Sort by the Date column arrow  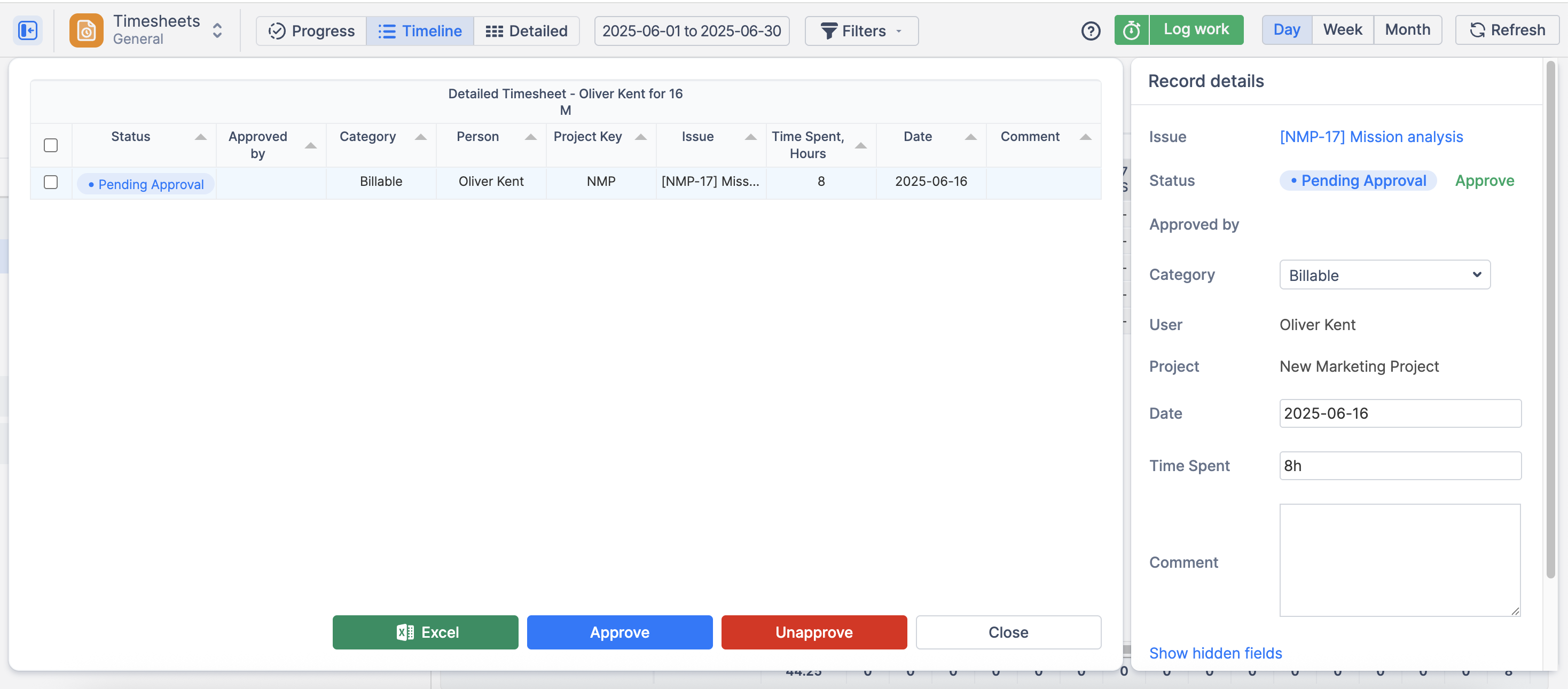click(970, 138)
